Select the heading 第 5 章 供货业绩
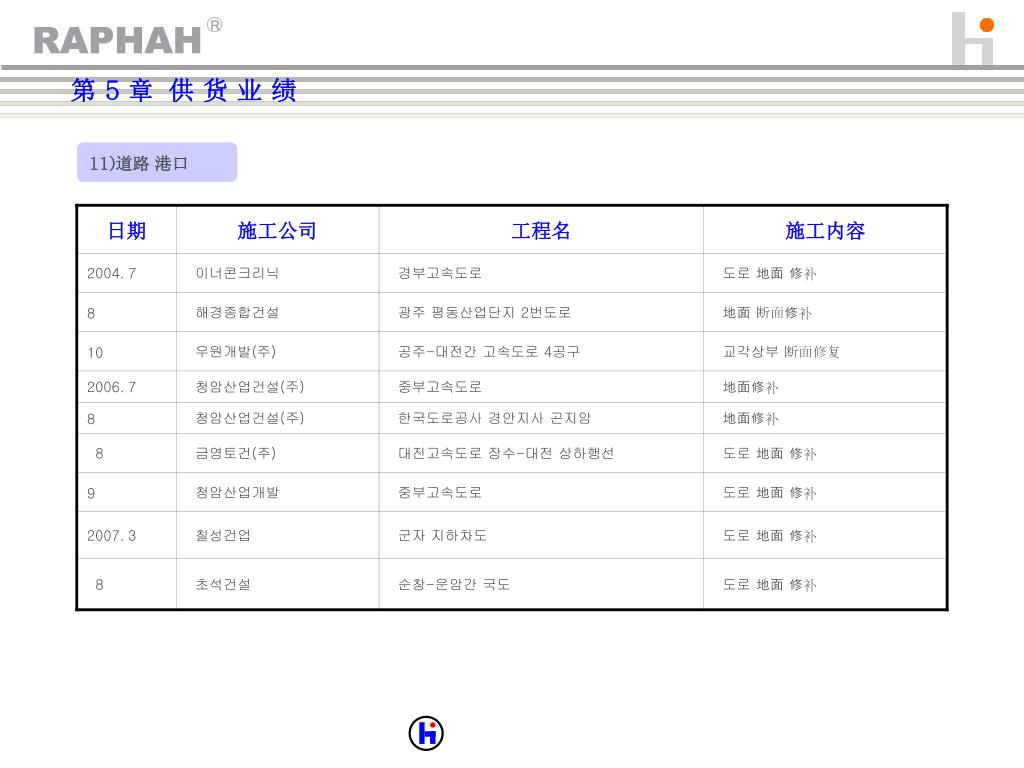This screenshot has height=768, width=1024. [x=184, y=90]
